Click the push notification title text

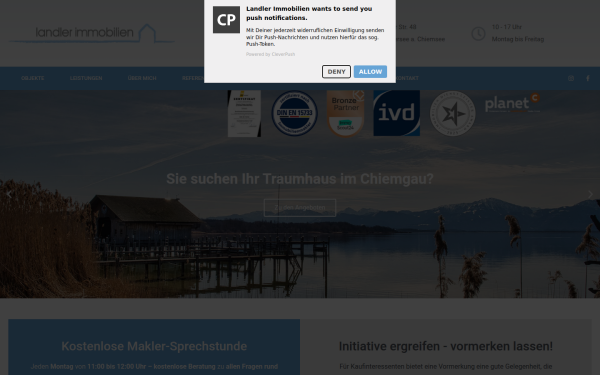(x=309, y=13)
